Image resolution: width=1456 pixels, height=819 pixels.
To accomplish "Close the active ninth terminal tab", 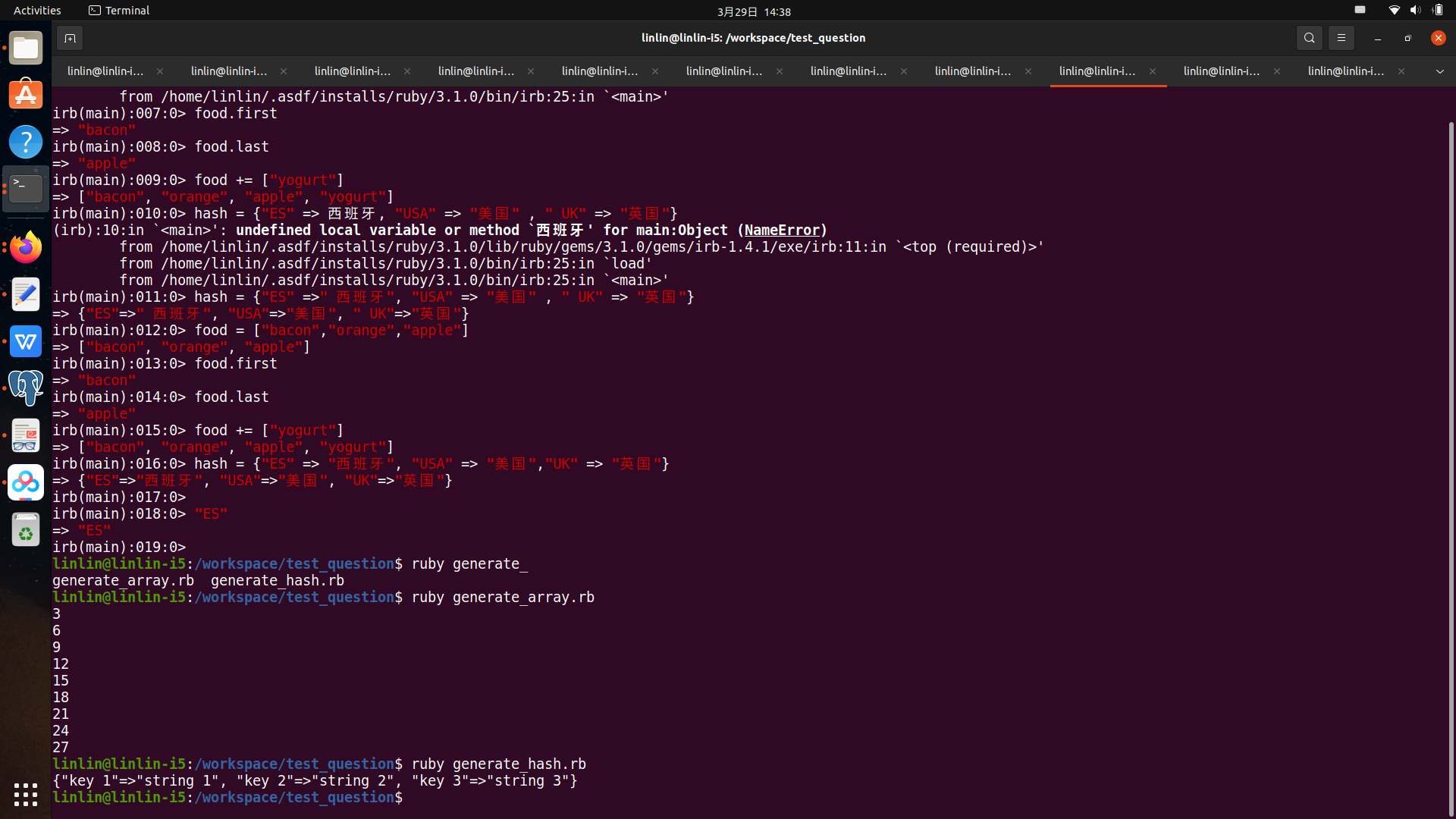I will [x=1153, y=71].
